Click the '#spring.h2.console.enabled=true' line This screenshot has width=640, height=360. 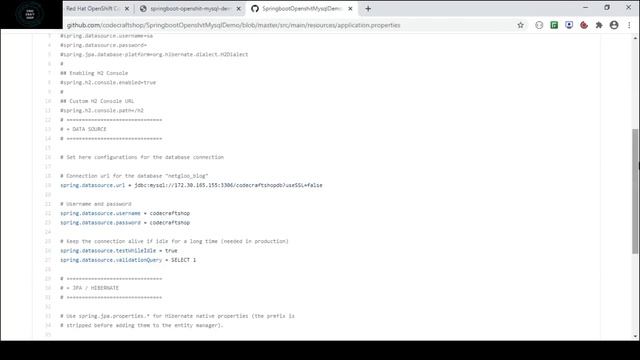[x=108, y=82]
